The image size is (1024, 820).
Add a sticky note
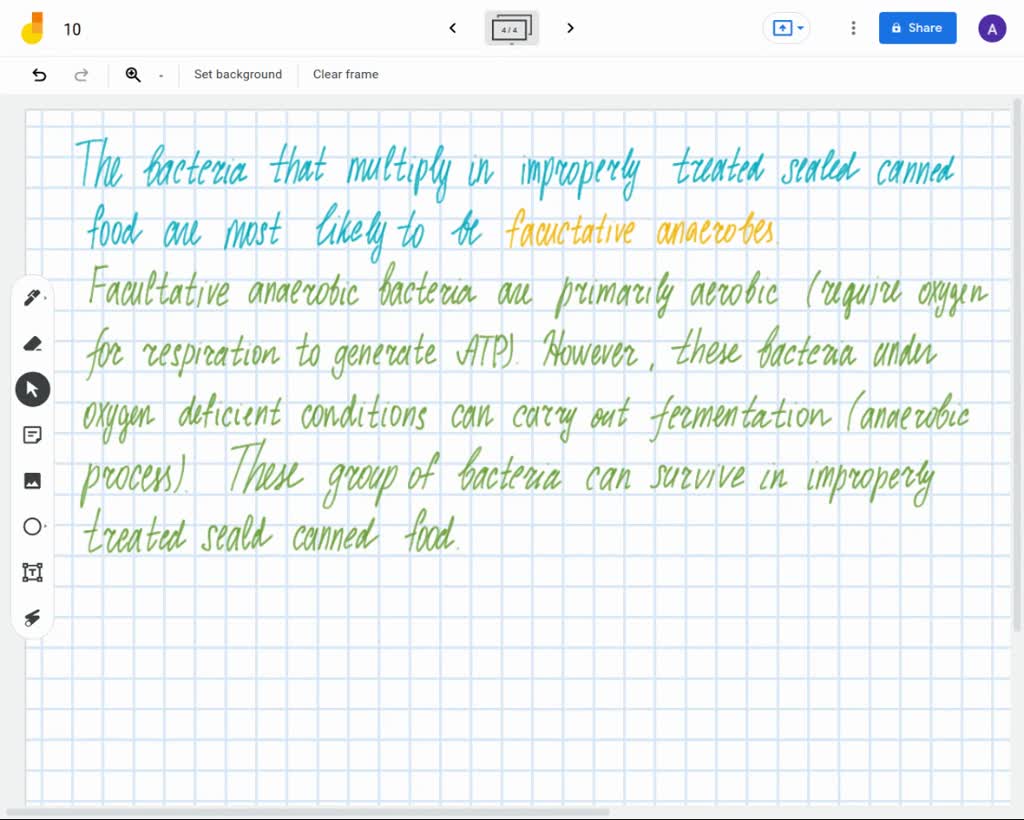tap(32, 435)
